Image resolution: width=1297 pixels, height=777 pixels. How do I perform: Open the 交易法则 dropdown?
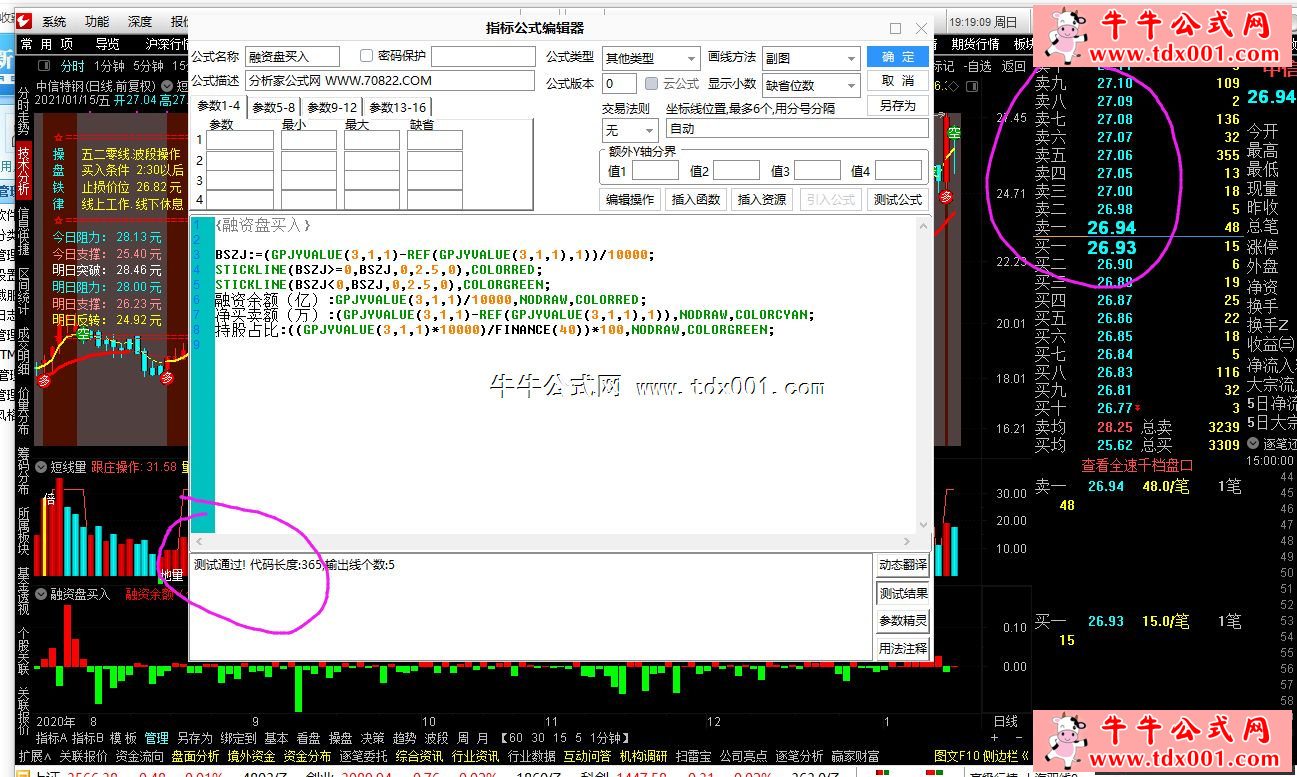[x=630, y=130]
